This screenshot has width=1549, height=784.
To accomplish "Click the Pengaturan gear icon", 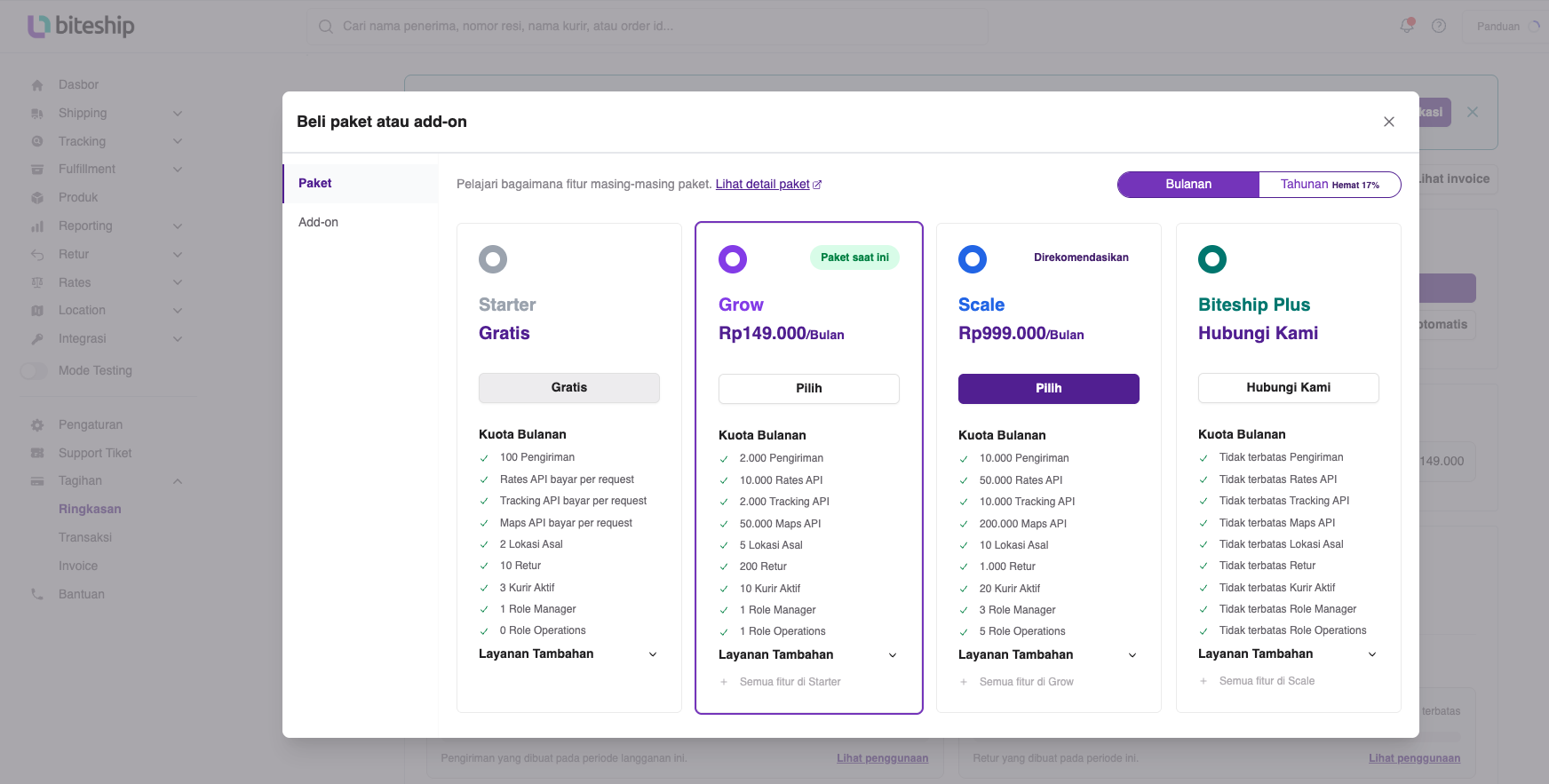I will click(x=37, y=425).
